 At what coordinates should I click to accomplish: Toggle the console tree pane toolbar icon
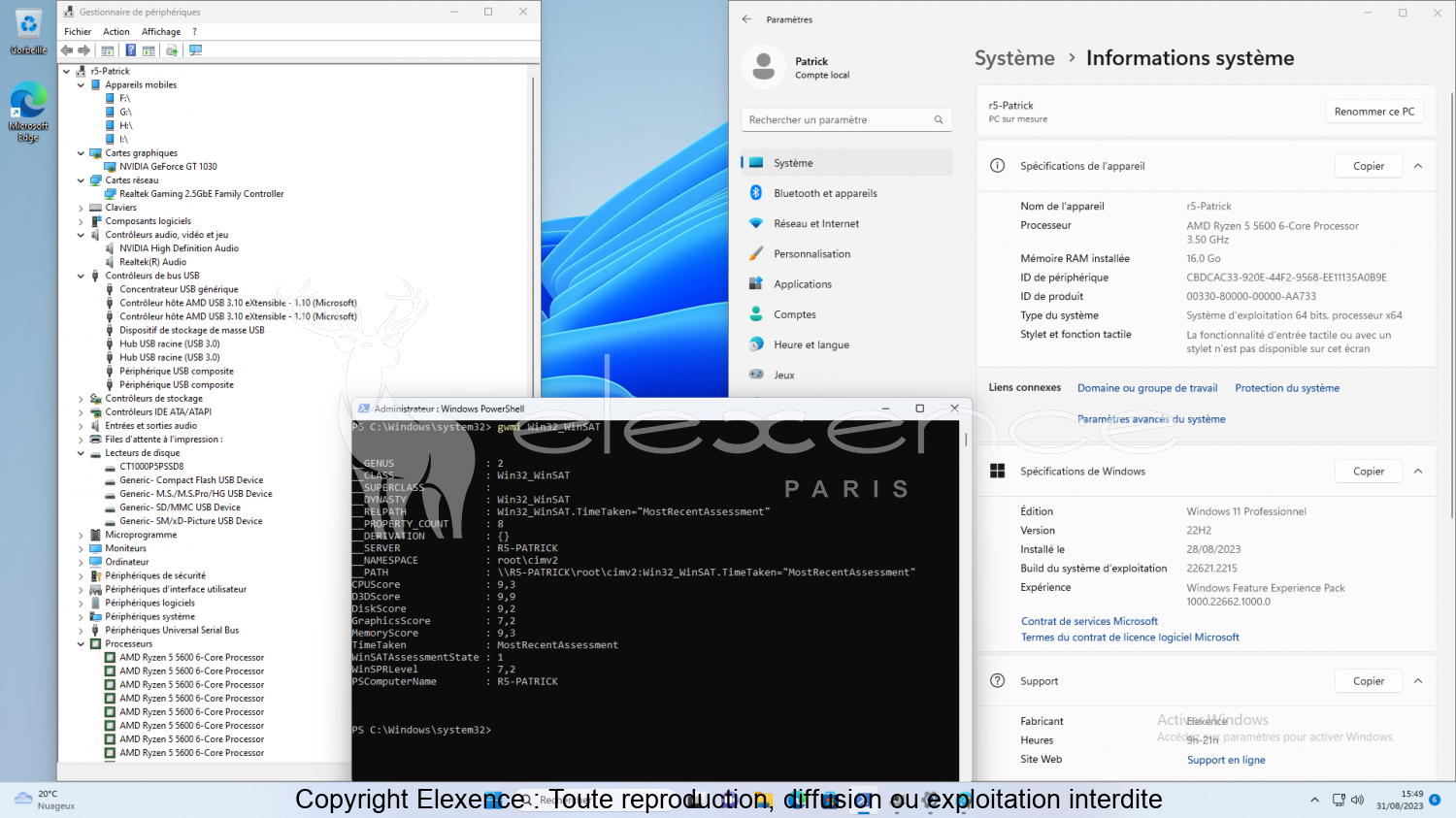tap(108, 50)
